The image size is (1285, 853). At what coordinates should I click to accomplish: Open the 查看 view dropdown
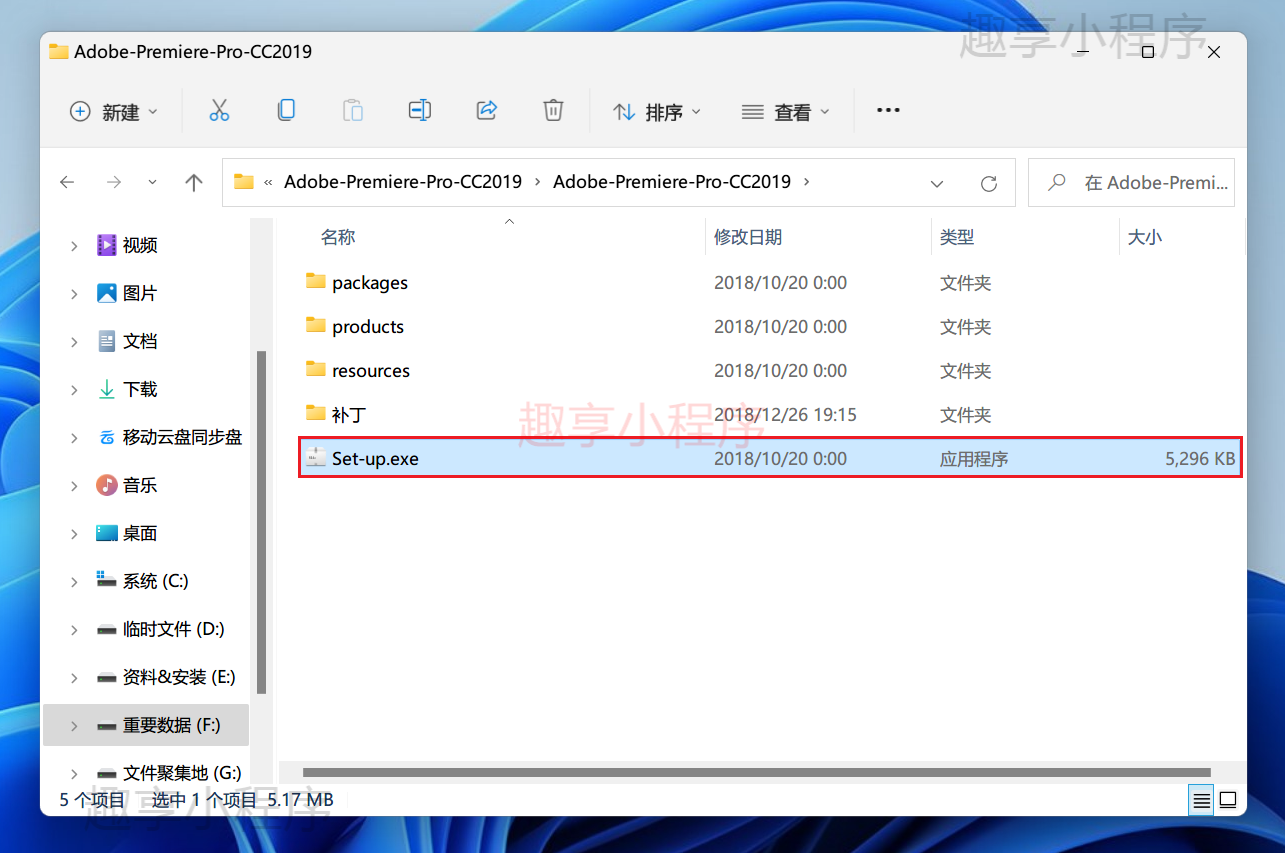(x=786, y=111)
